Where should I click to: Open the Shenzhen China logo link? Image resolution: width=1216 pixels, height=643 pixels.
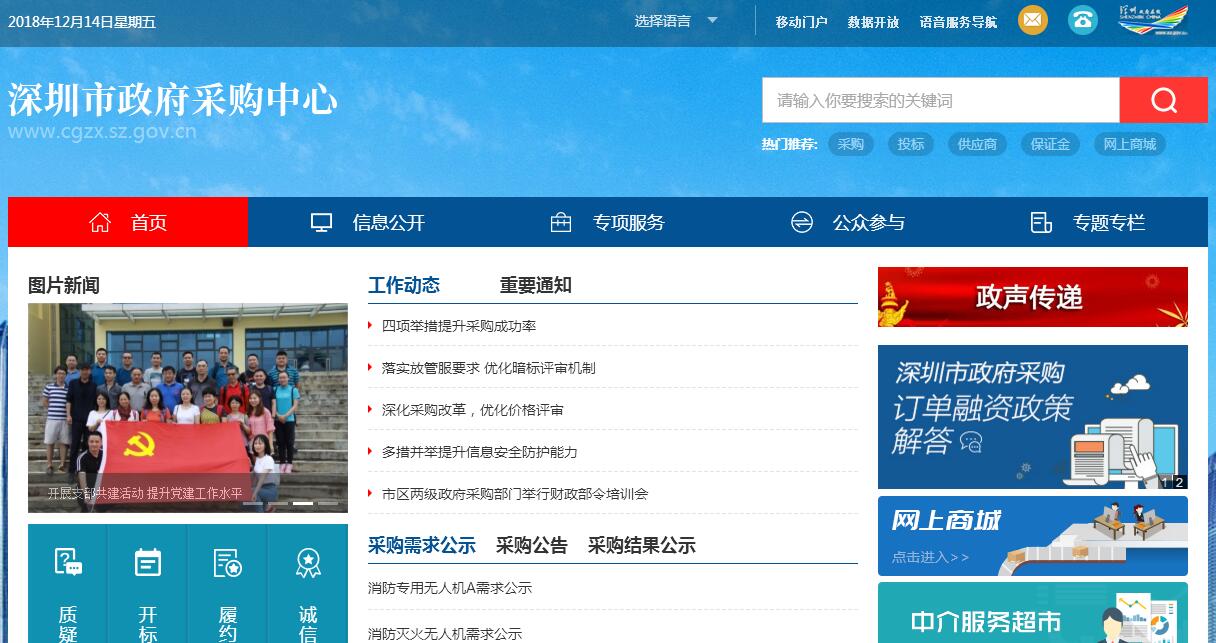click(1153, 20)
